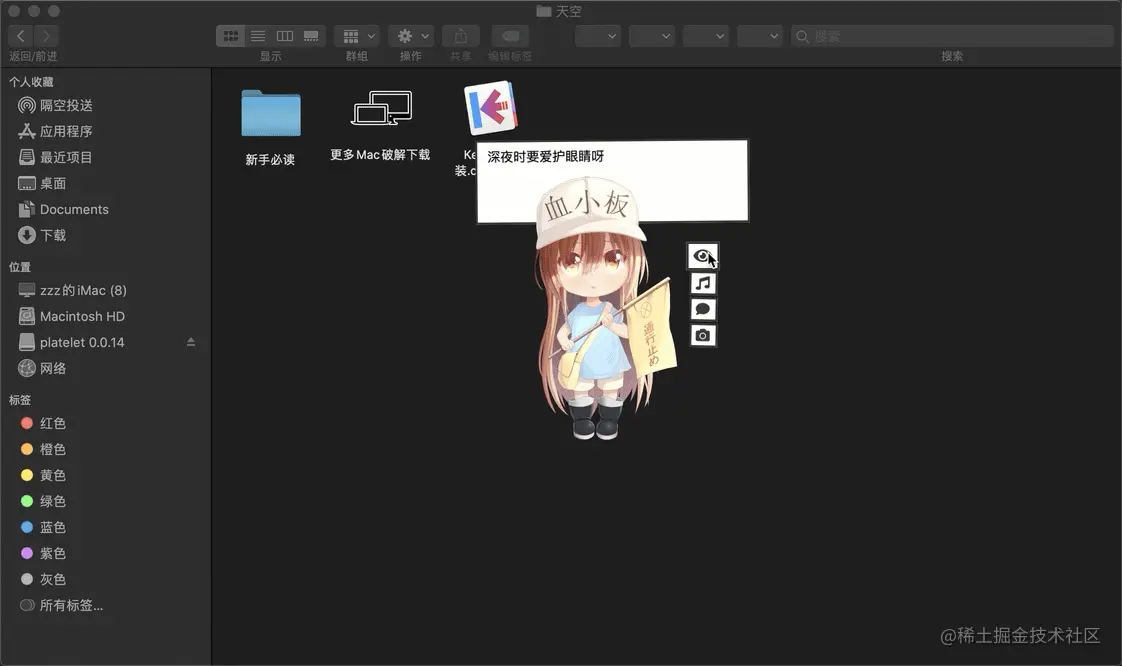Open the 群组 grouping dropdown

tap(356, 36)
